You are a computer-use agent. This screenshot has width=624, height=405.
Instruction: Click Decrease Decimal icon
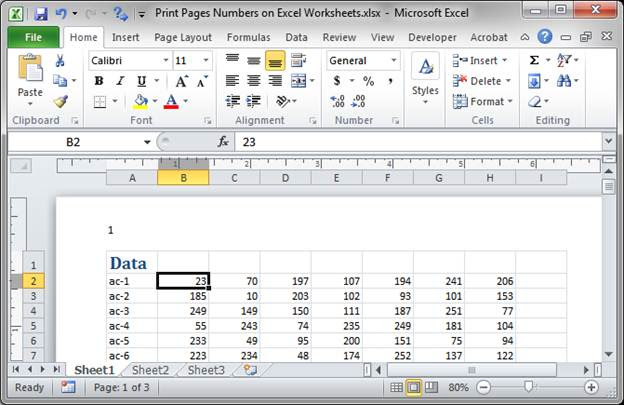click(358, 101)
